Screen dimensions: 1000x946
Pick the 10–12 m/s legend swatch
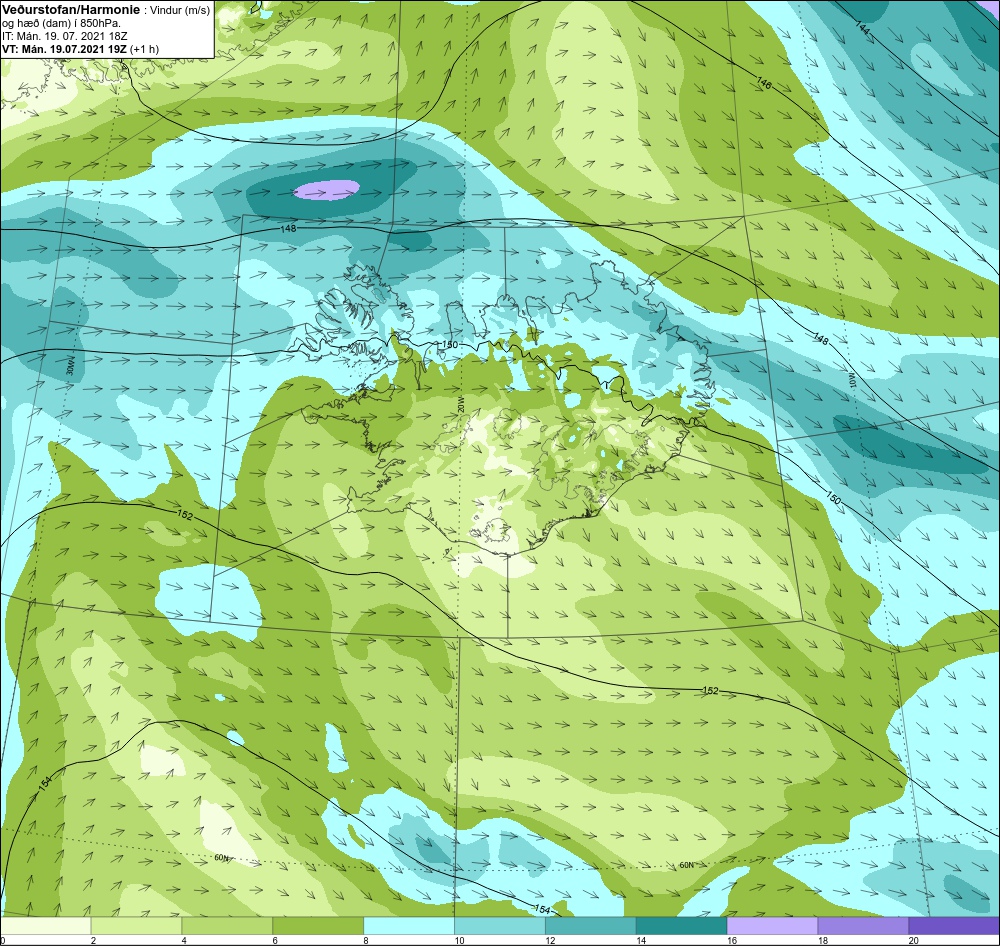coord(499,926)
